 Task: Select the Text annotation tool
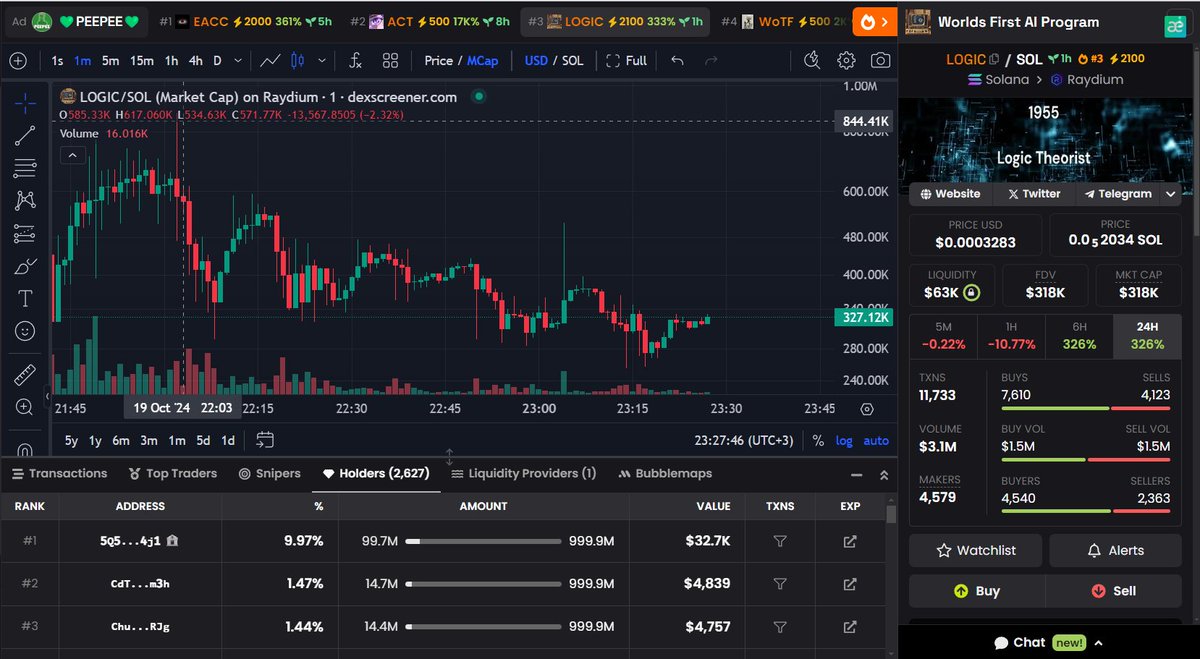pyautogui.click(x=25, y=298)
